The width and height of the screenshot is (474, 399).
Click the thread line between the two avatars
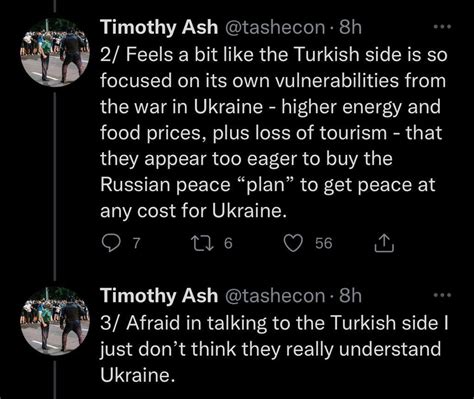(54, 186)
